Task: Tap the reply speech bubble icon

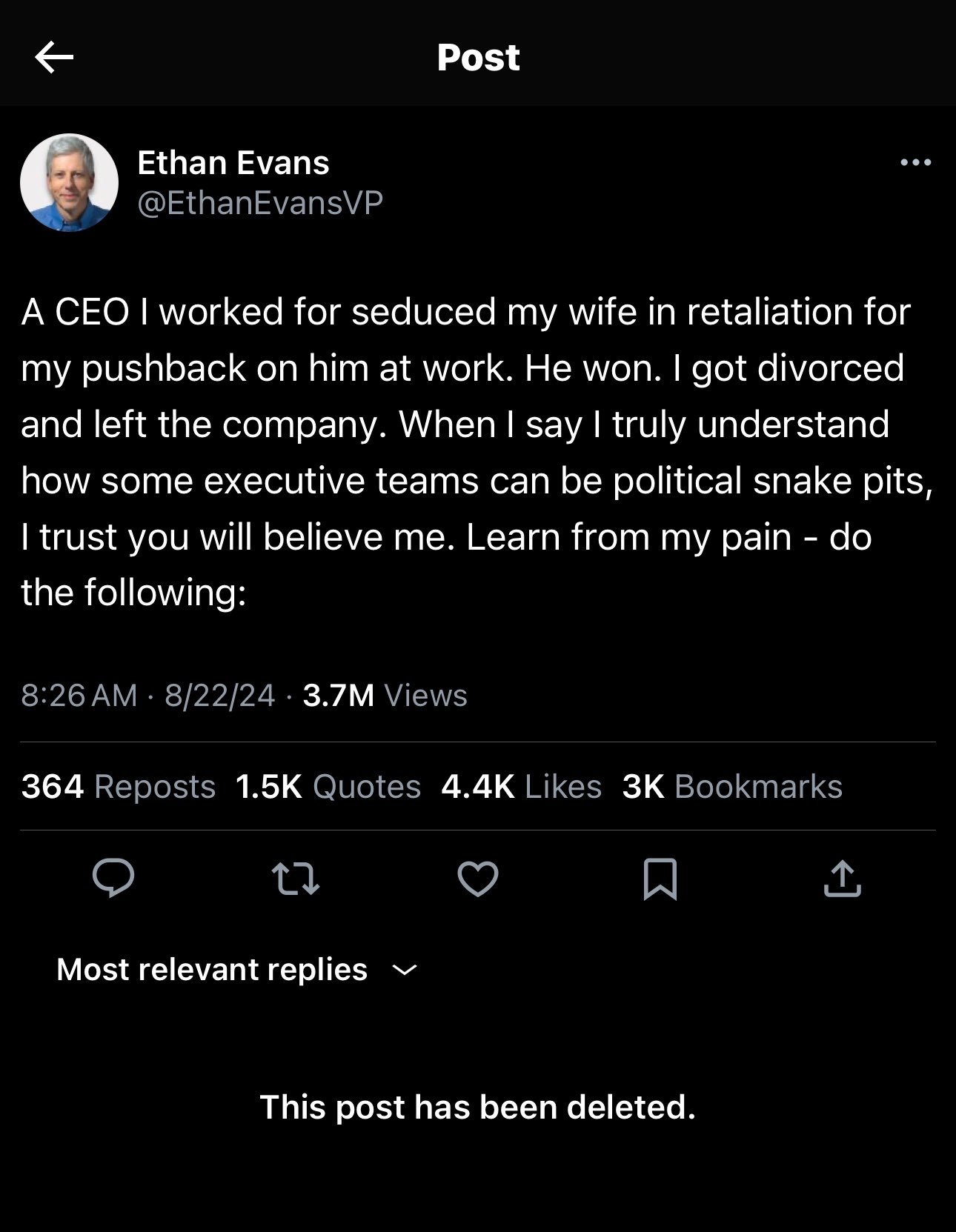Action: [113, 879]
